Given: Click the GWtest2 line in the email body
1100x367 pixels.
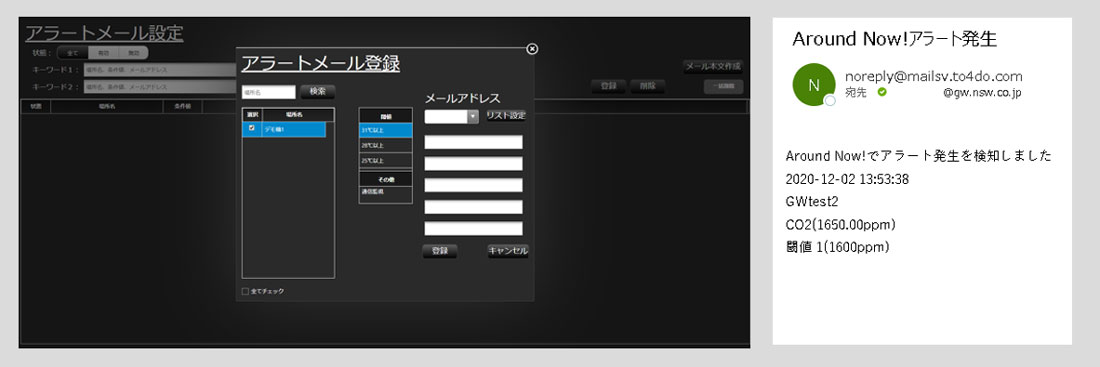Looking at the screenshot, I should [x=812, y=201].
